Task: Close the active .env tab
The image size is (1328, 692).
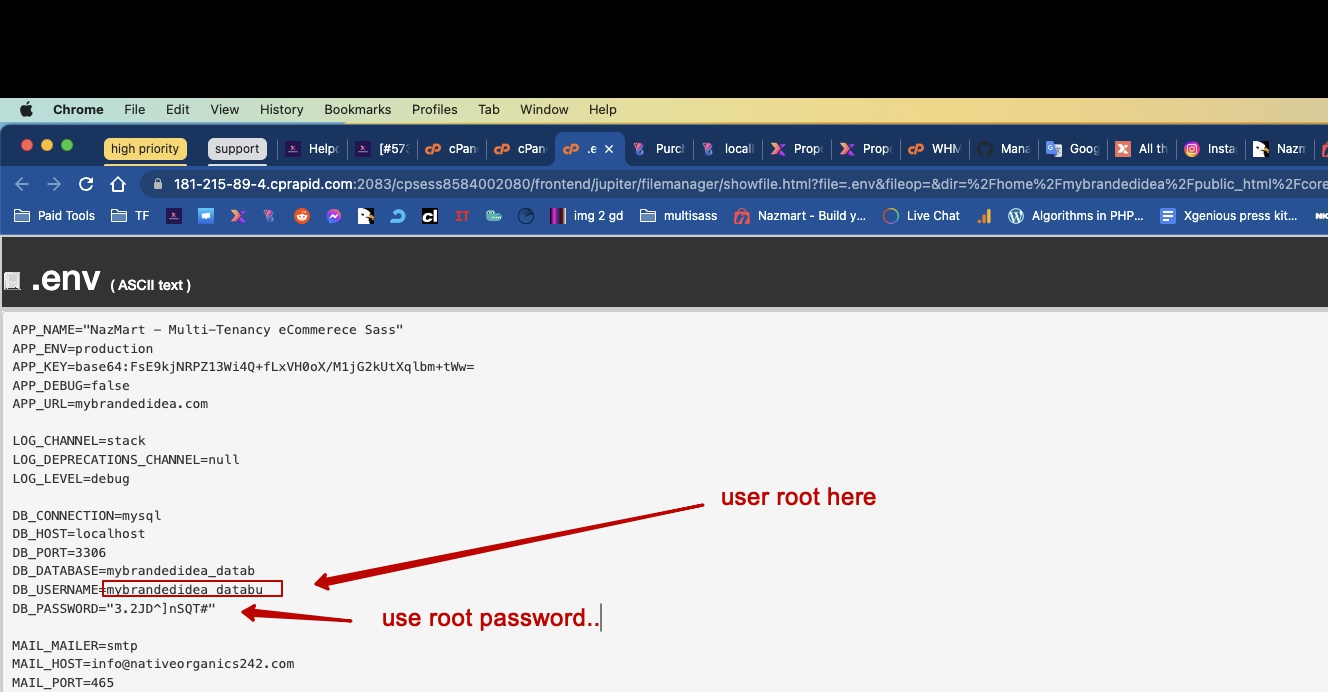Action: click(x=609, y=149)
